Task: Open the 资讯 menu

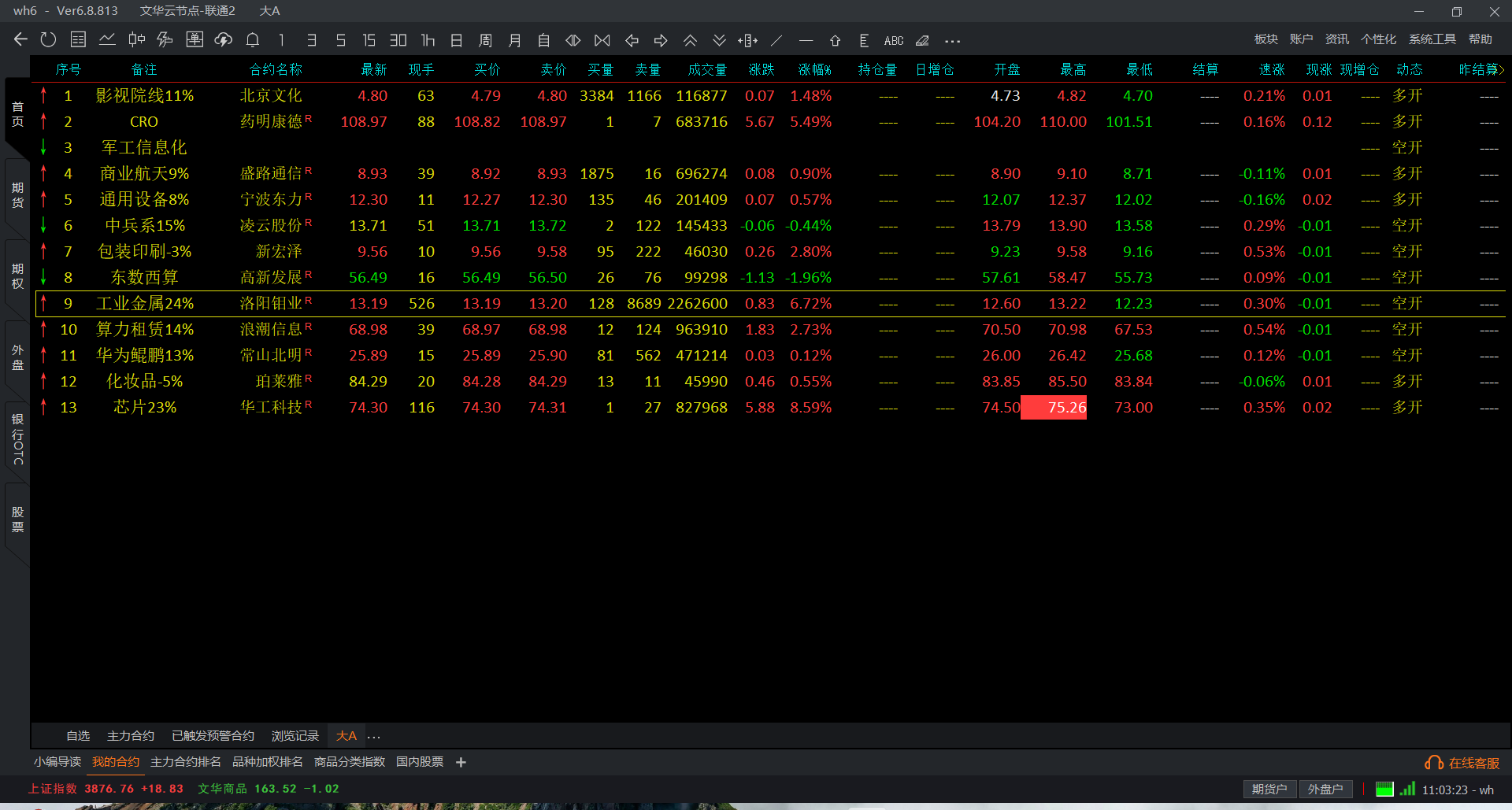Action: coord(1336,39)
